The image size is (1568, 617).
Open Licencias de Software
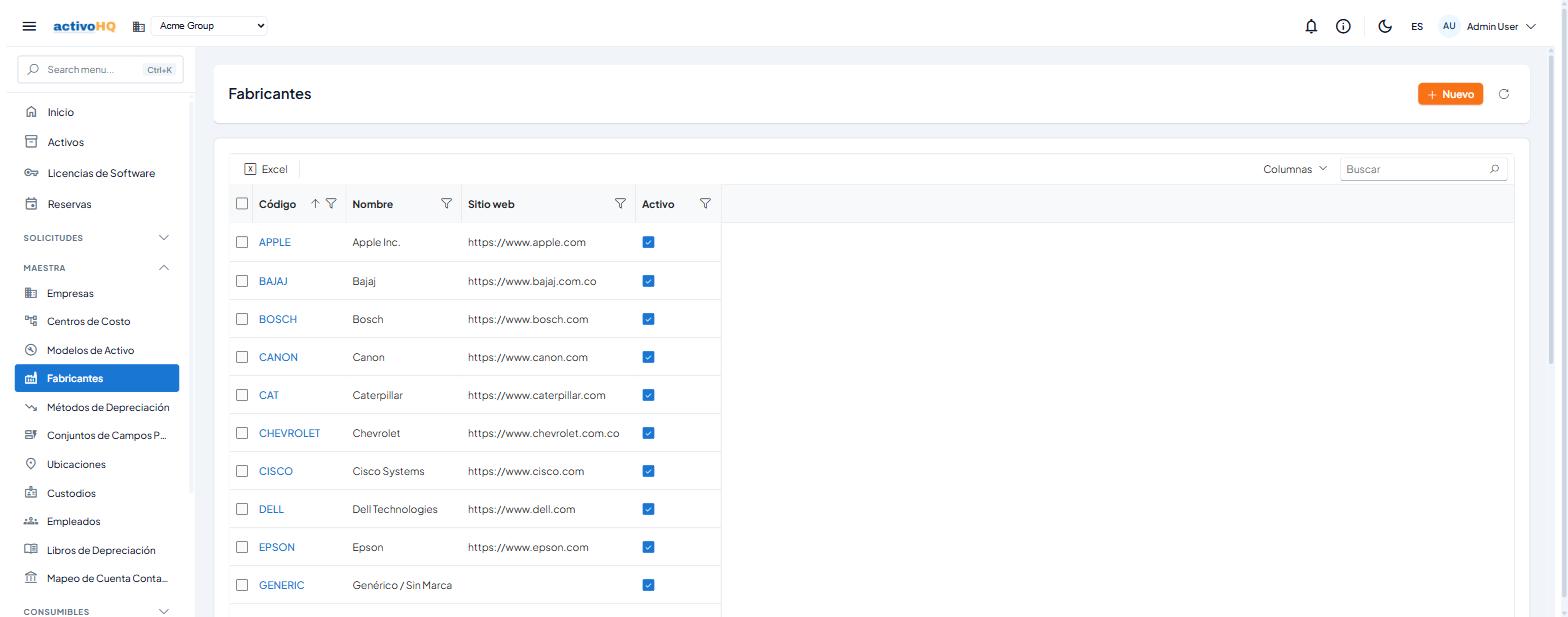(97, 173)
